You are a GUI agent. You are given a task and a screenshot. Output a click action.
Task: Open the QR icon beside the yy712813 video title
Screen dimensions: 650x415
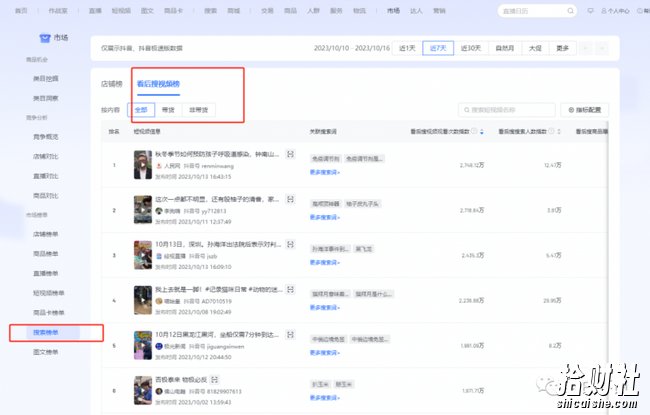pos(291,199)
